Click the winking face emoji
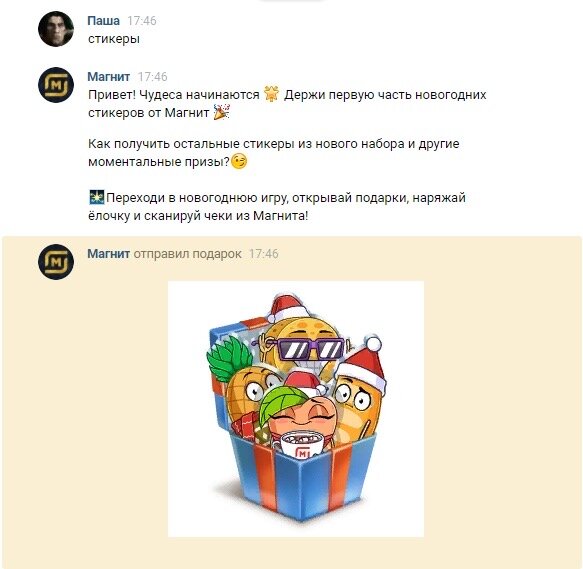Viewport: 583px width, 569px height. point(239,161)
